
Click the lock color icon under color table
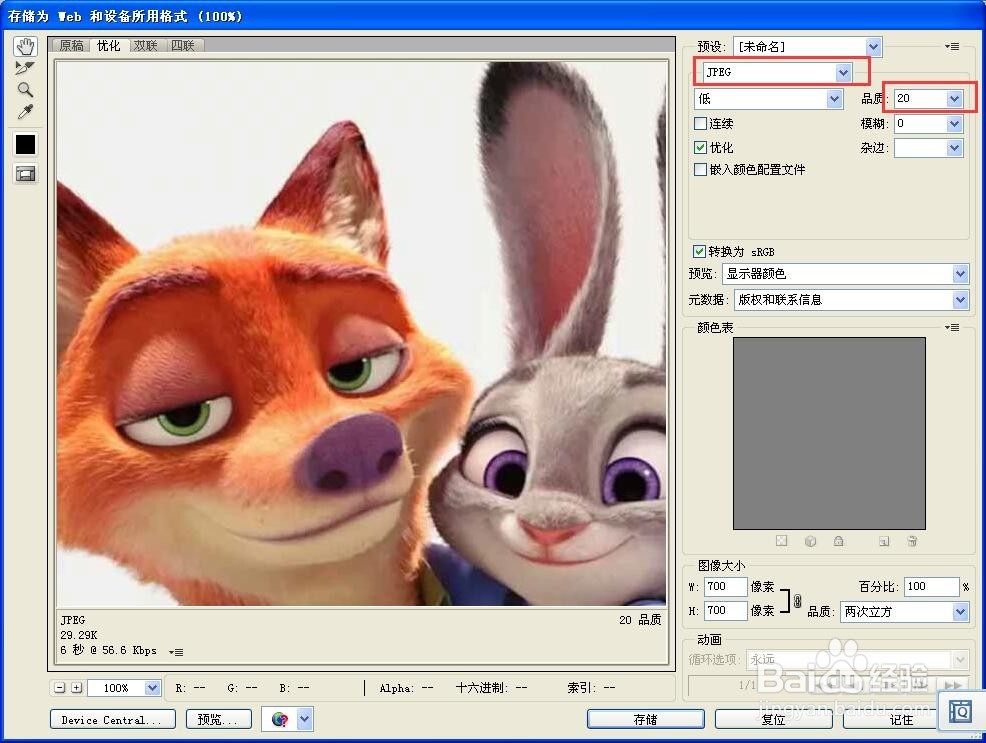838,541
